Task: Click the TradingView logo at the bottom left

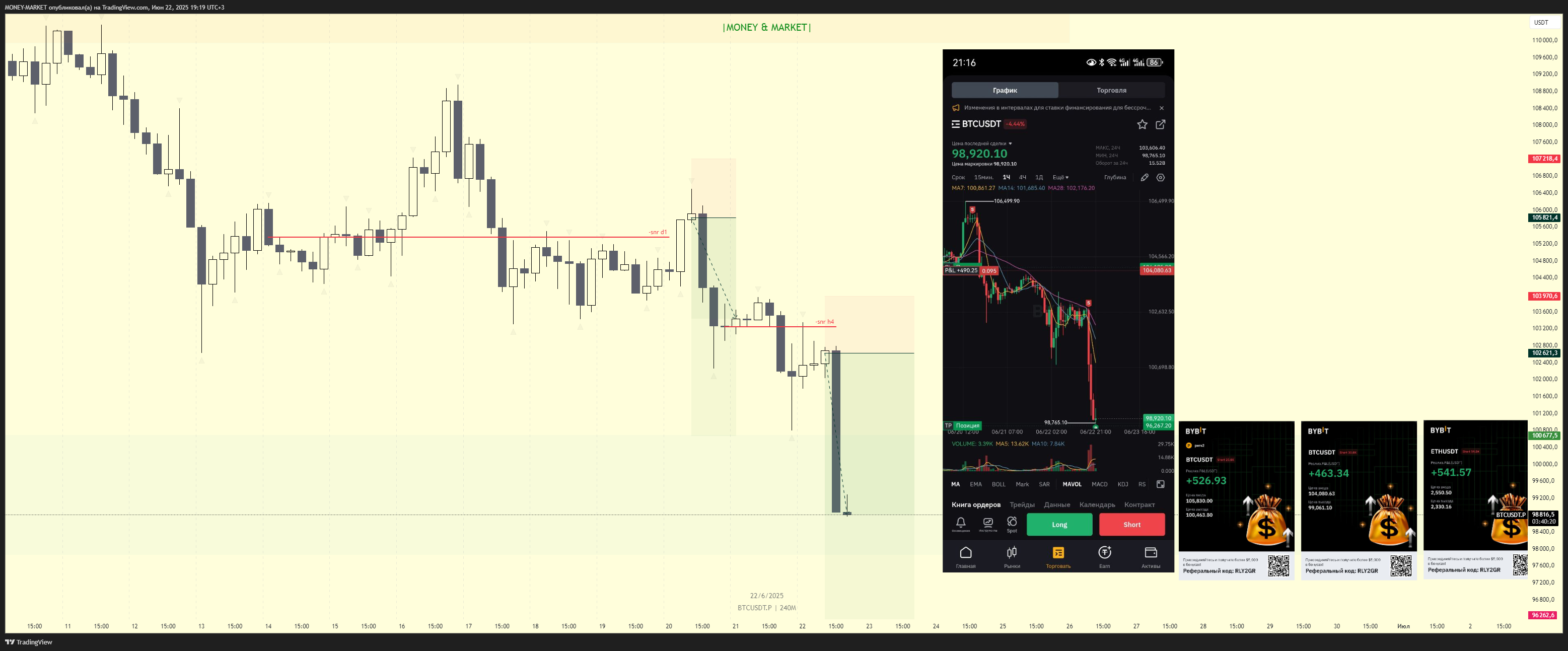Action: (29, 642)
